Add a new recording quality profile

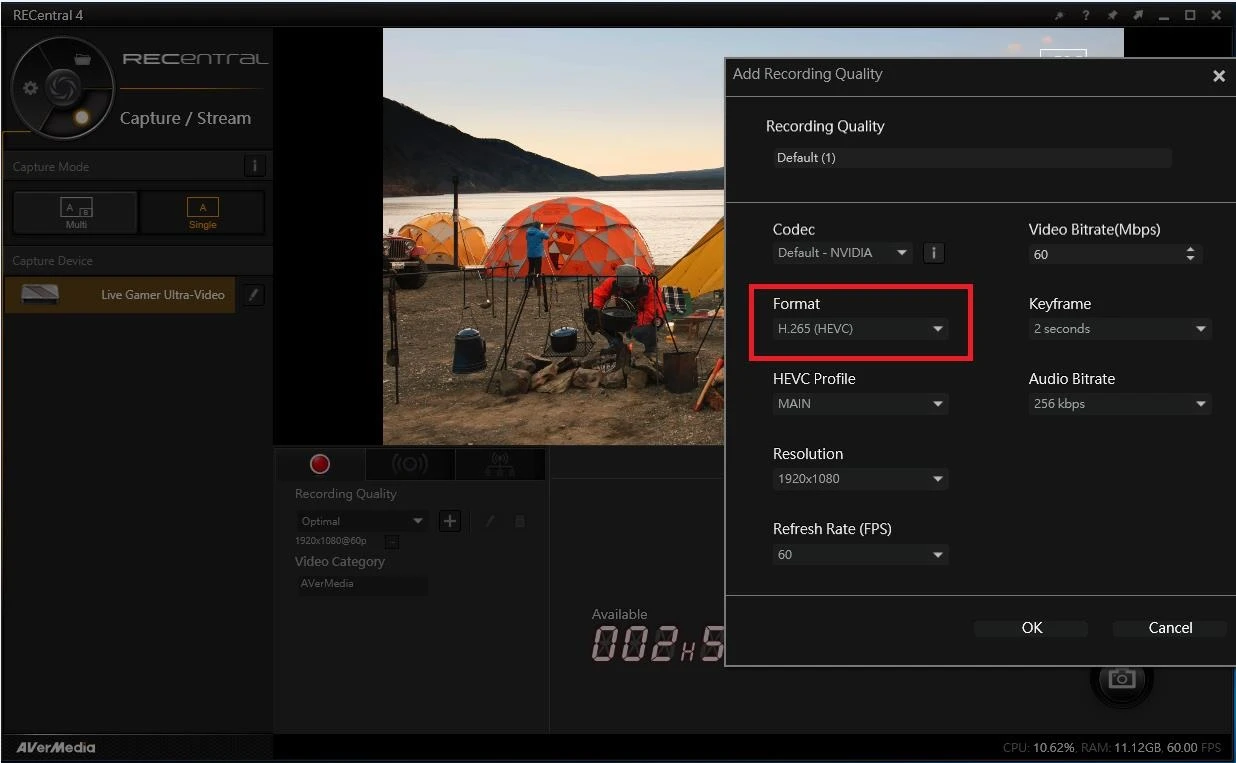coord(450,521)
